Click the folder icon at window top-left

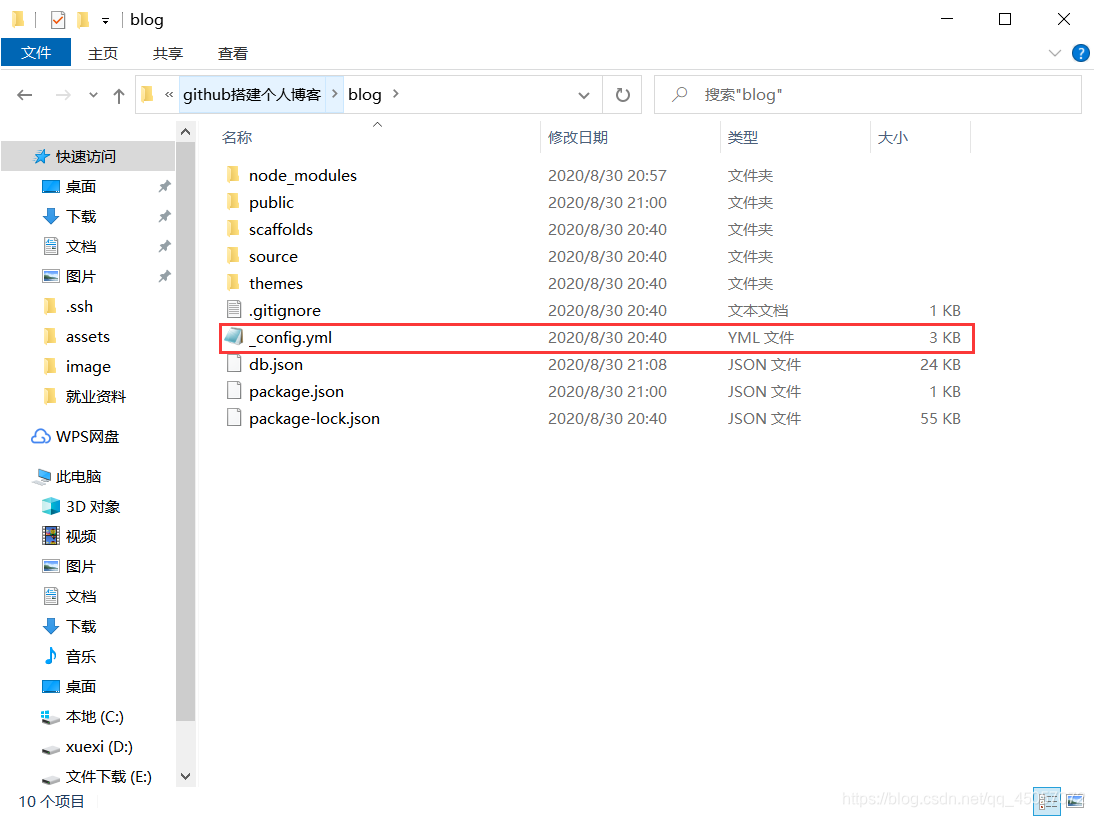(17, 18)
